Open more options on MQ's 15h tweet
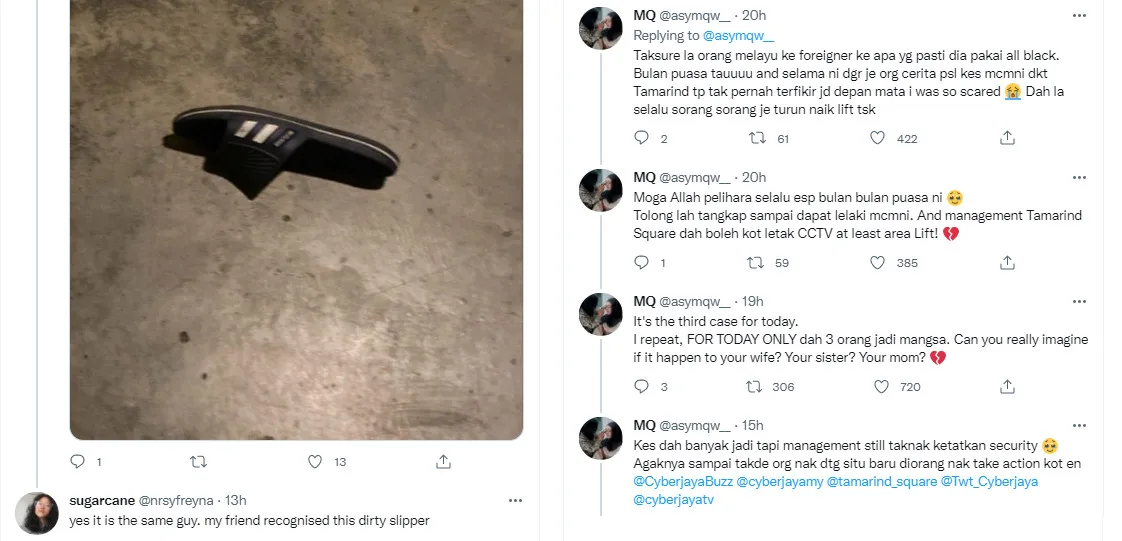The image size is (1122, 541). (x=1079, y=425)
